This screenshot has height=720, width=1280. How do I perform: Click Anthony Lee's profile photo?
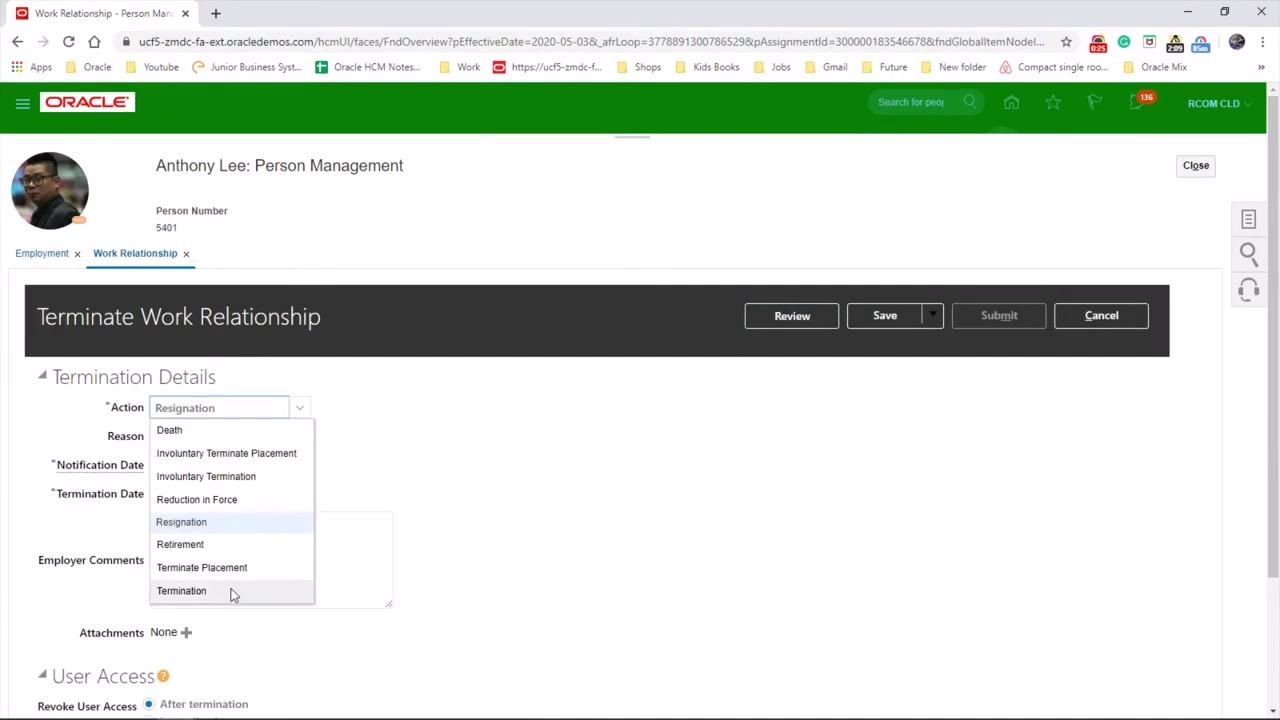point(50,191)
